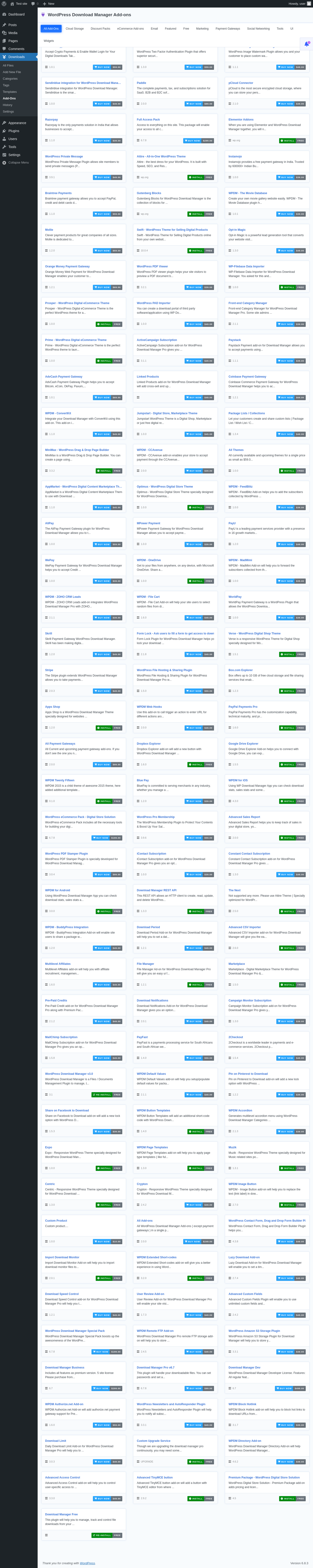Open the WordPress Private Message title link
The image size is (313, 1568).
(64, 156)
